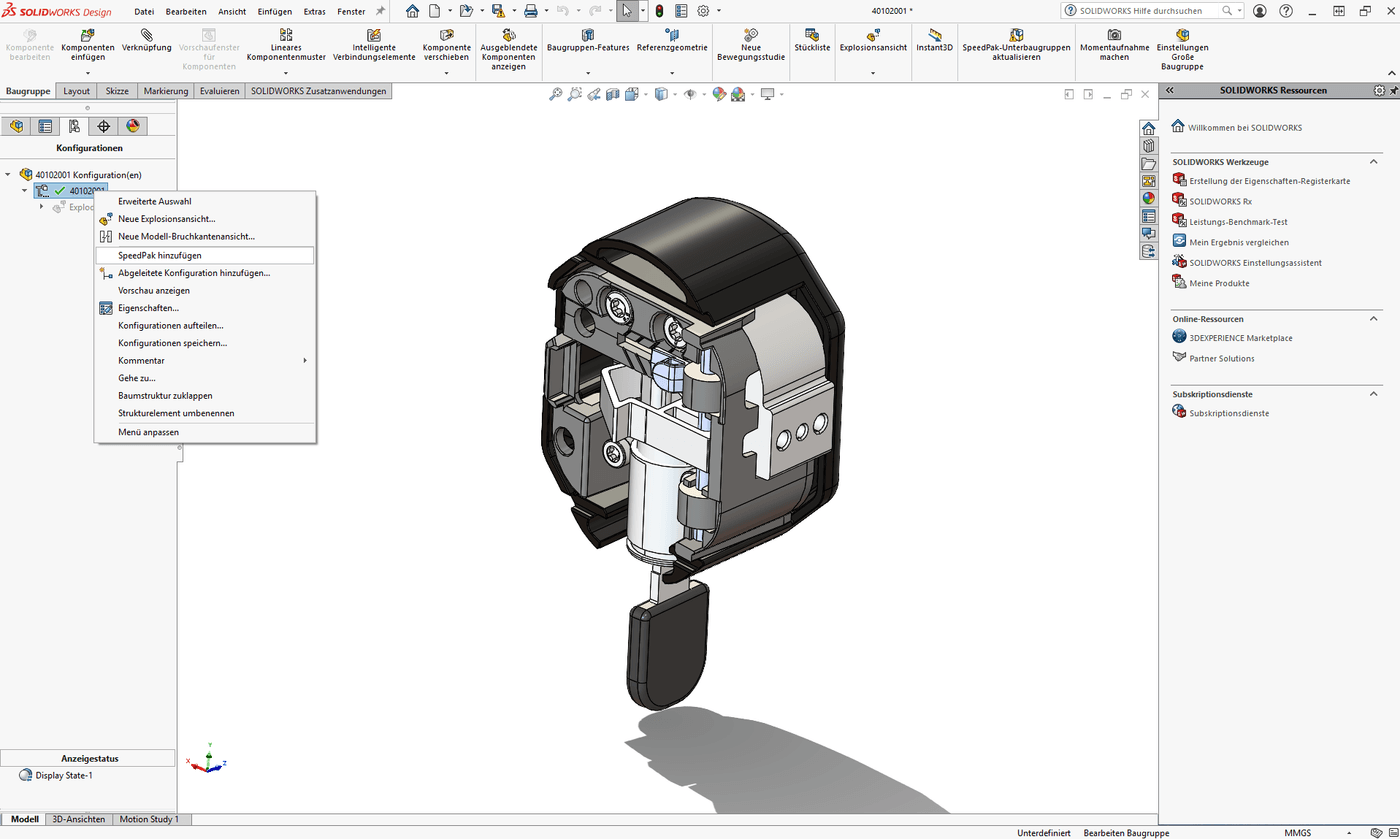Image resolution: width=1400 pixels, height=839 pixels.
Task: Choose SpeedPak hinzufügen from the context menu
Action: coord(160,256)
